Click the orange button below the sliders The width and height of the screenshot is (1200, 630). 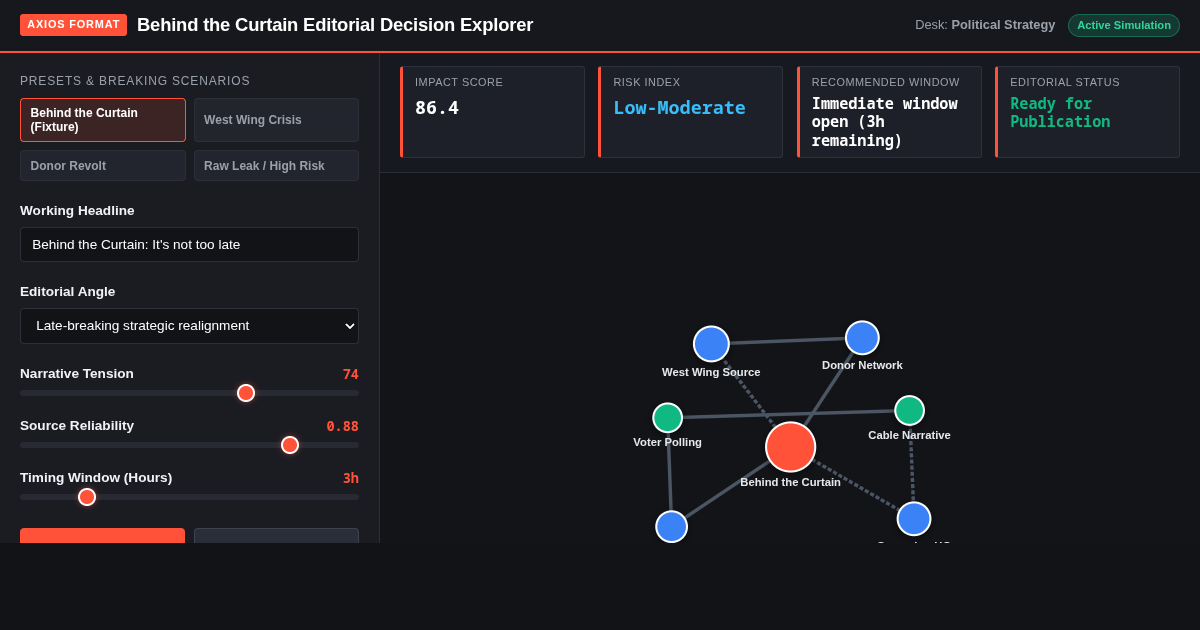[103, 536]
